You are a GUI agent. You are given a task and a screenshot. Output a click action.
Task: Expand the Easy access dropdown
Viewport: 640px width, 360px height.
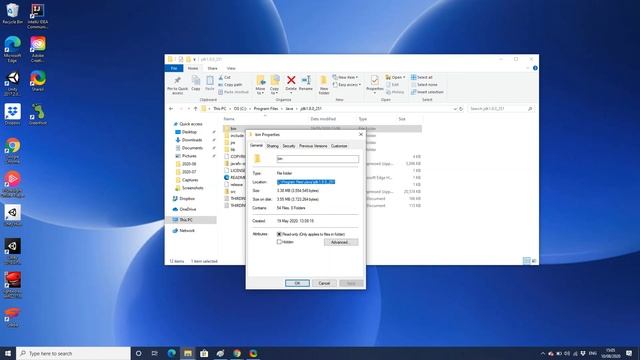click(347, 84)
